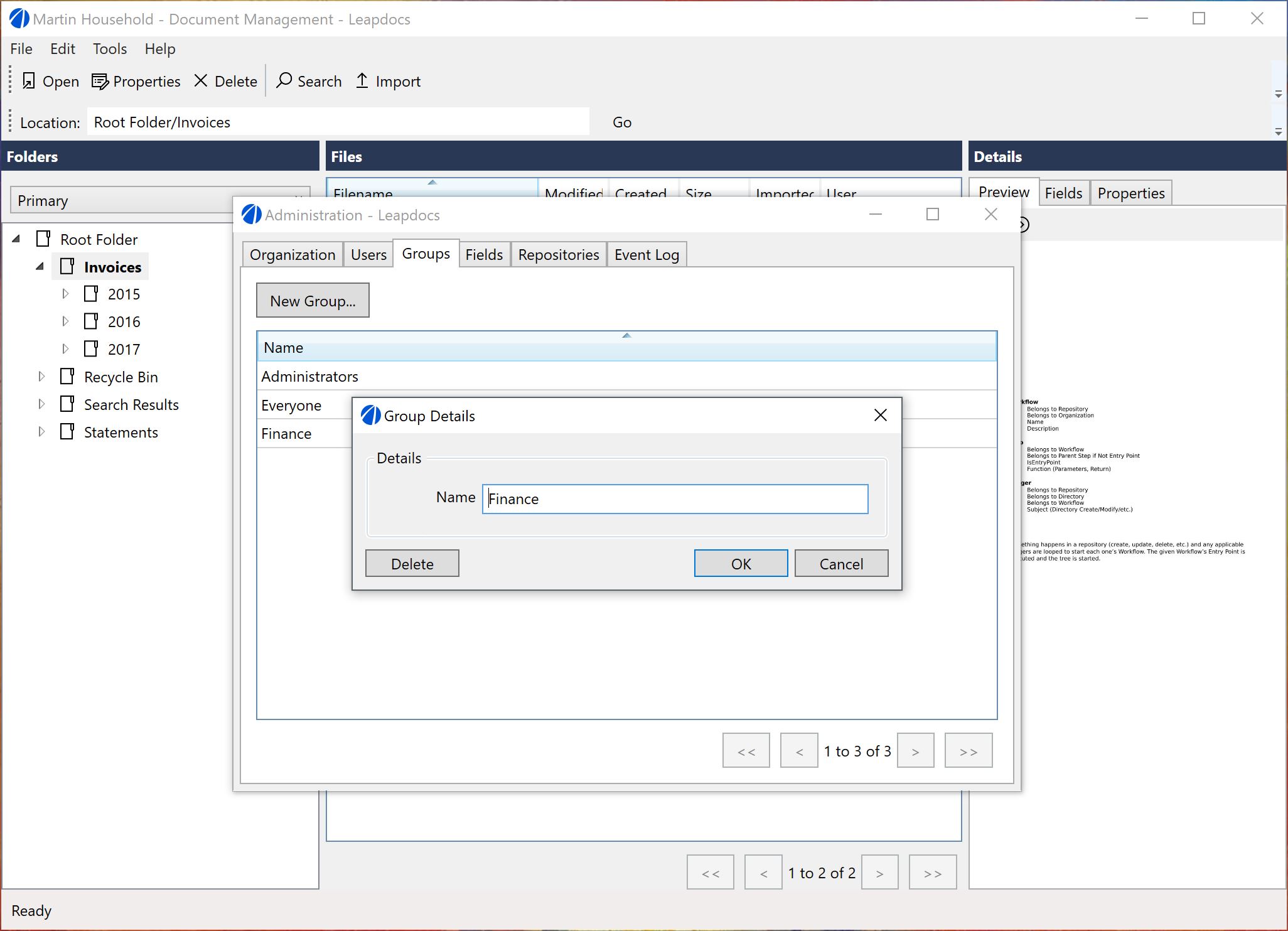Expand the 2017 folder node

pyautogui.click(x=65, y=348)
